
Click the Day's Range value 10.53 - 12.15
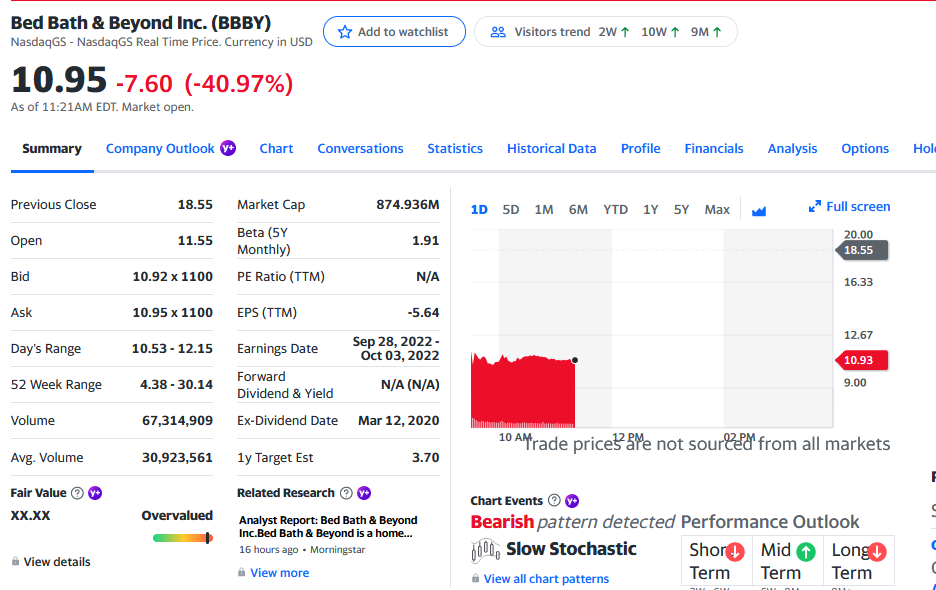pyautogui.click(x=172, y=349)
